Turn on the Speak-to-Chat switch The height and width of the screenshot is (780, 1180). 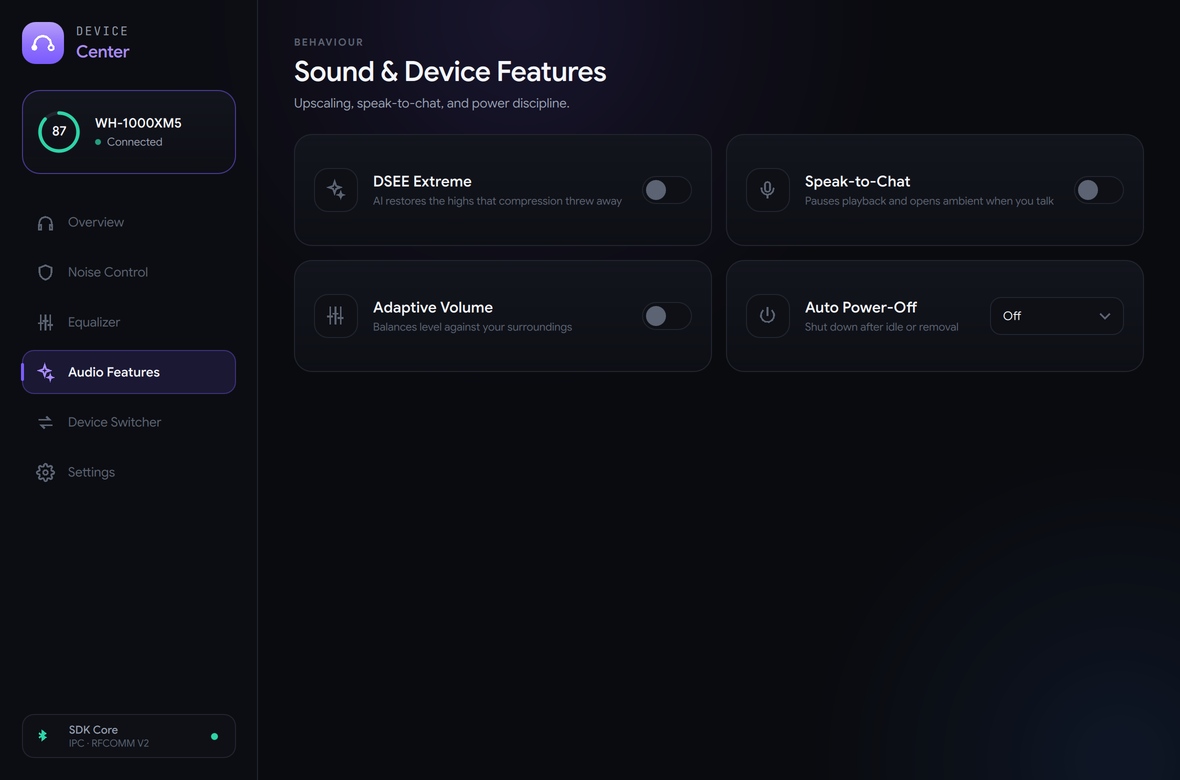tap(1099, 190)
